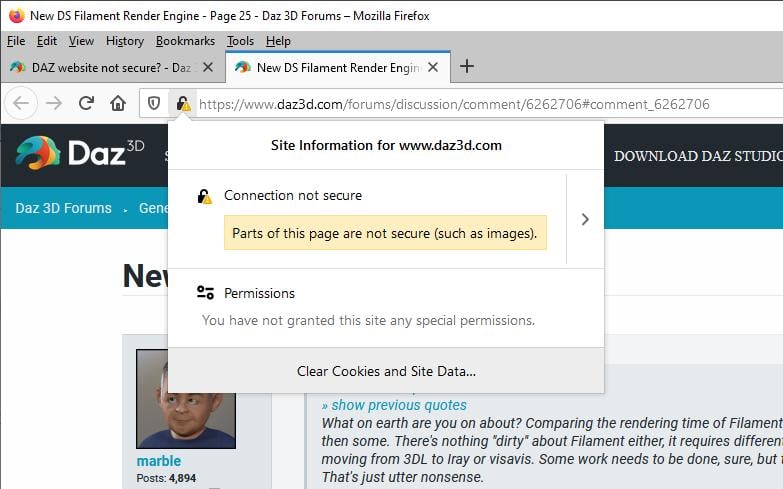This screenshot has width=783, height=489.
Task: Reload the current page
Action: click(86, 103)
